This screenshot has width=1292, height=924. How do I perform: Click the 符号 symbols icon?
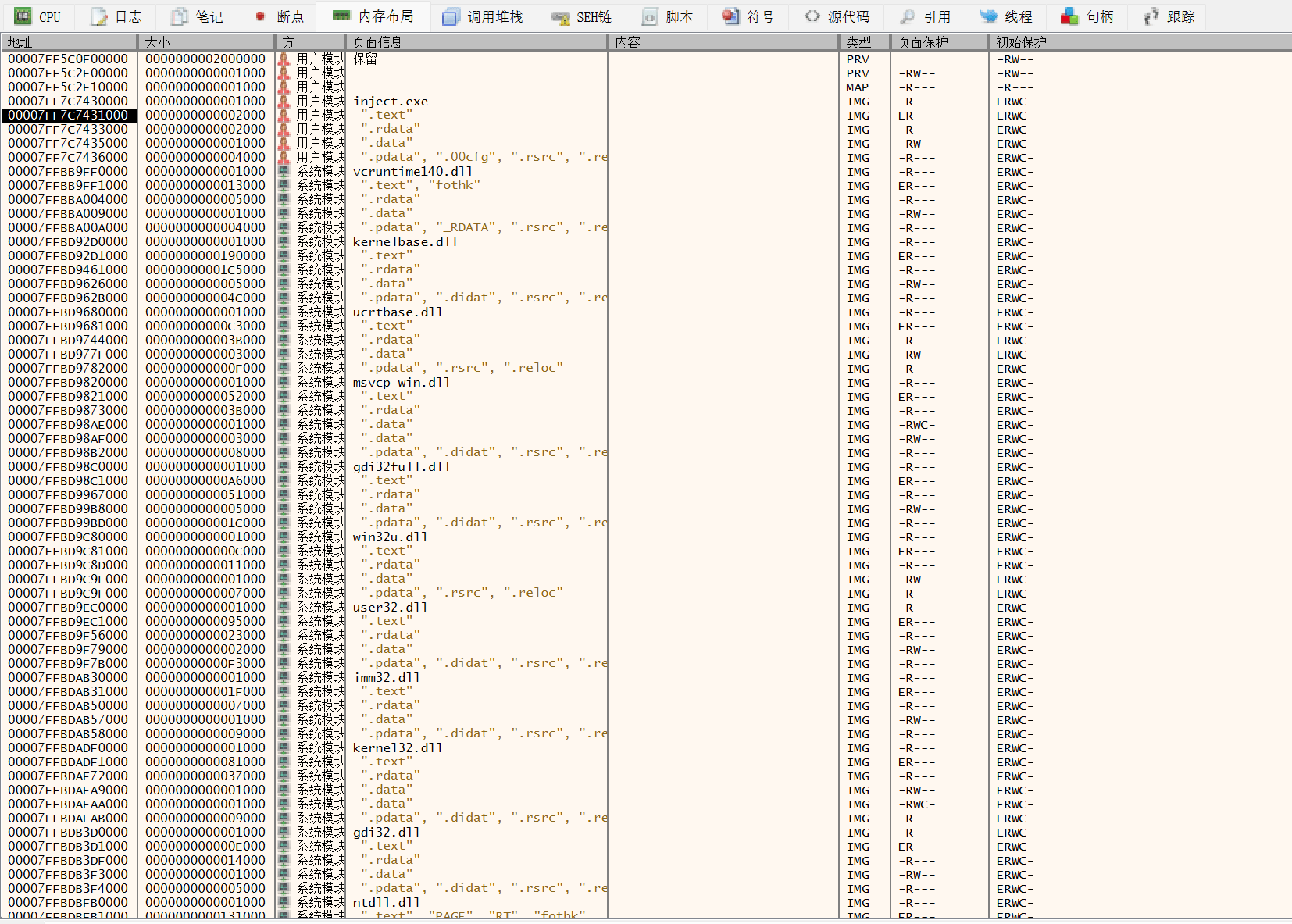[730, 16]
